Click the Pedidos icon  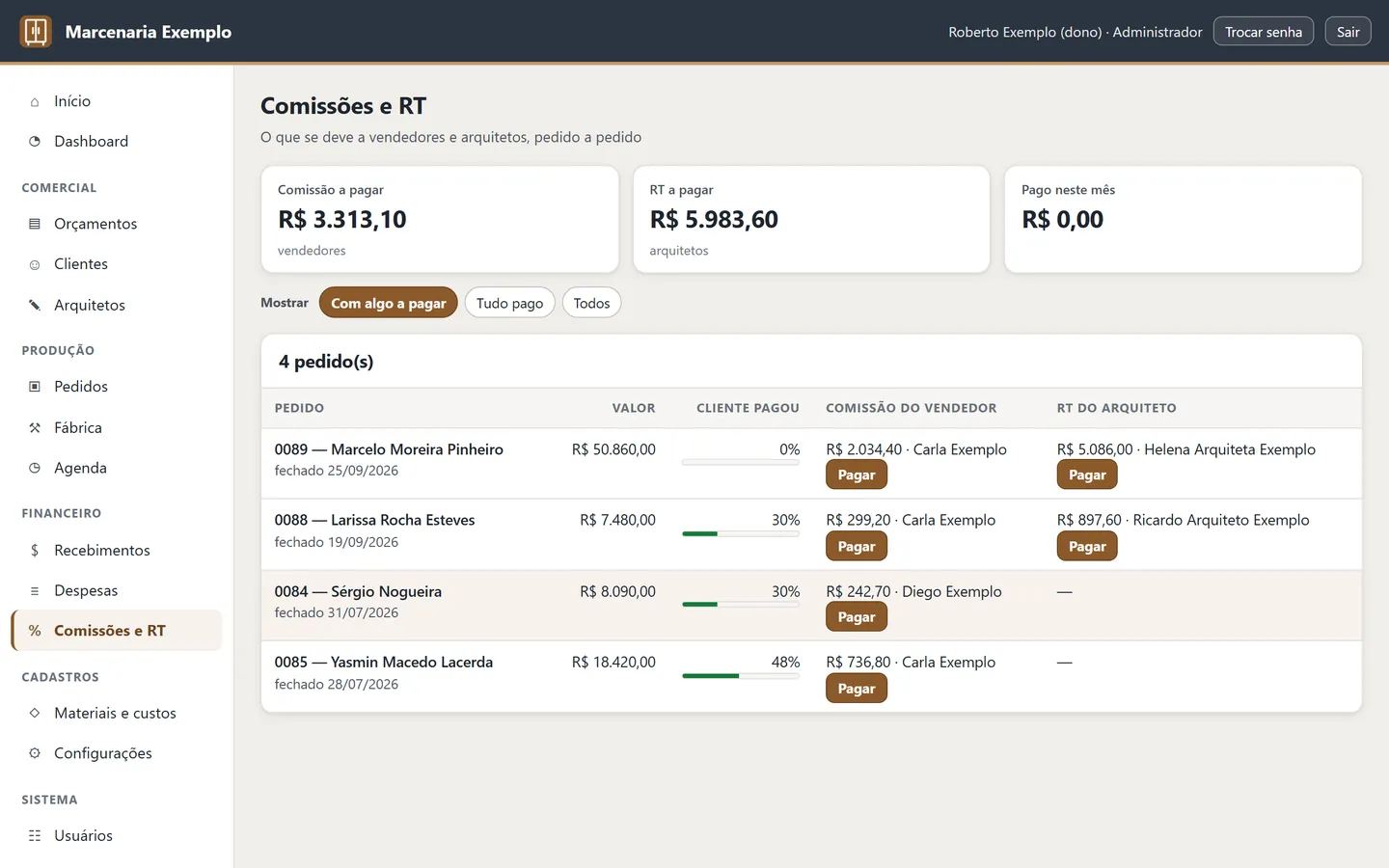click(x=35, y=387)
